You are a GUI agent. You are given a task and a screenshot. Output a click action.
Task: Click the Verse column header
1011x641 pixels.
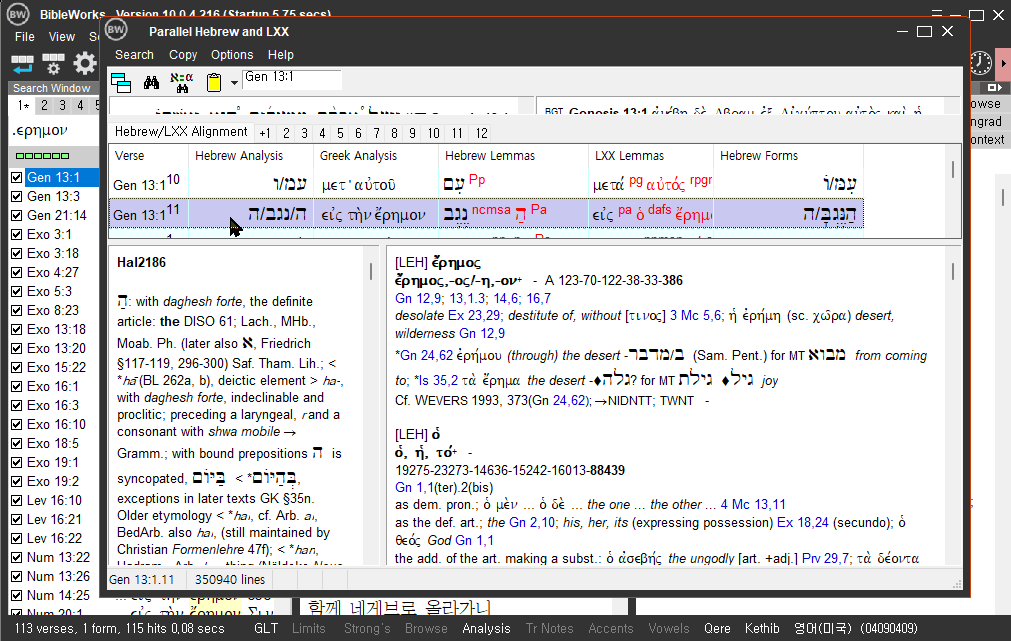click(129, 155)
